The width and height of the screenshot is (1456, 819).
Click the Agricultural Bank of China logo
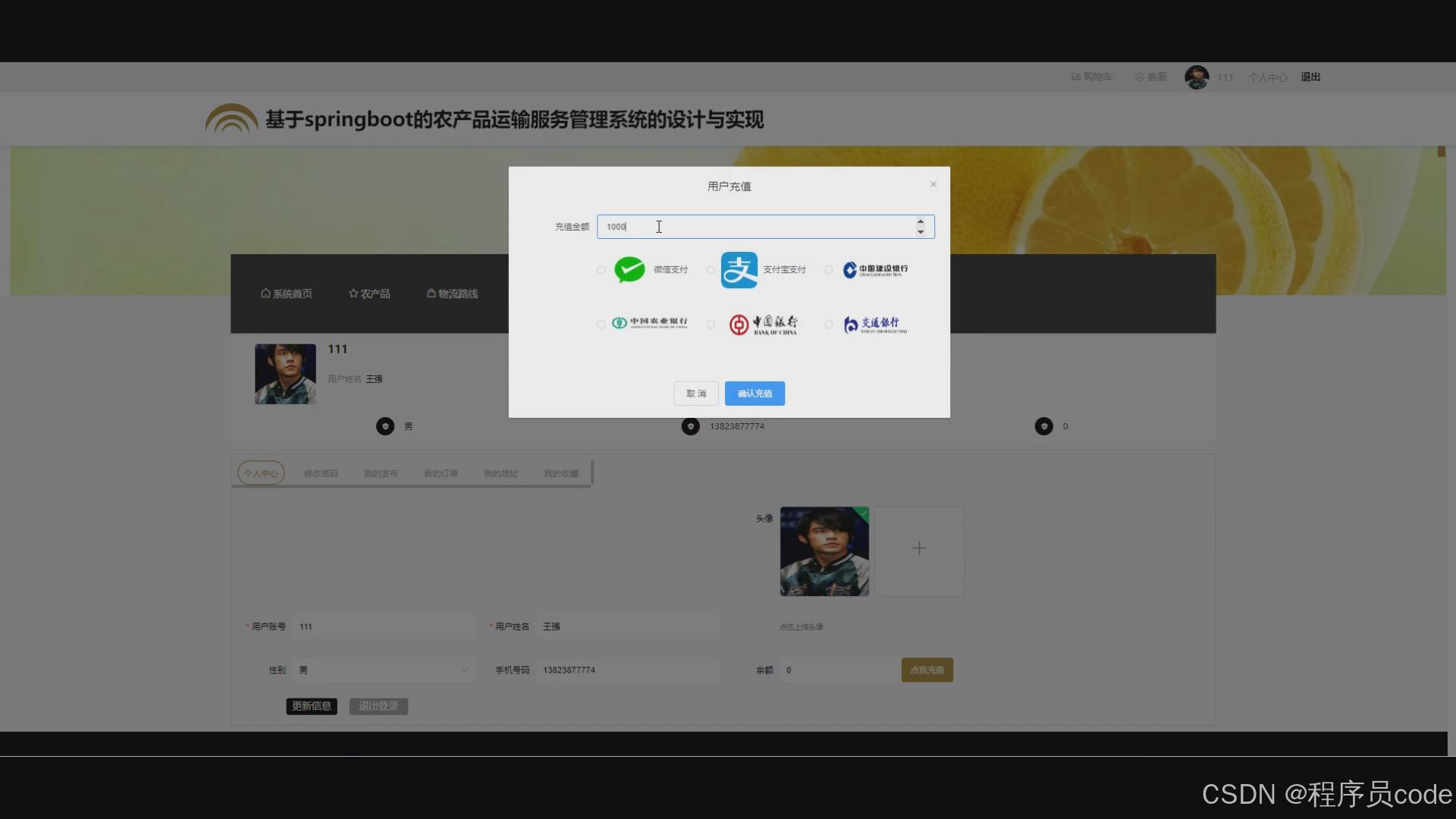(x=650, y=323)
